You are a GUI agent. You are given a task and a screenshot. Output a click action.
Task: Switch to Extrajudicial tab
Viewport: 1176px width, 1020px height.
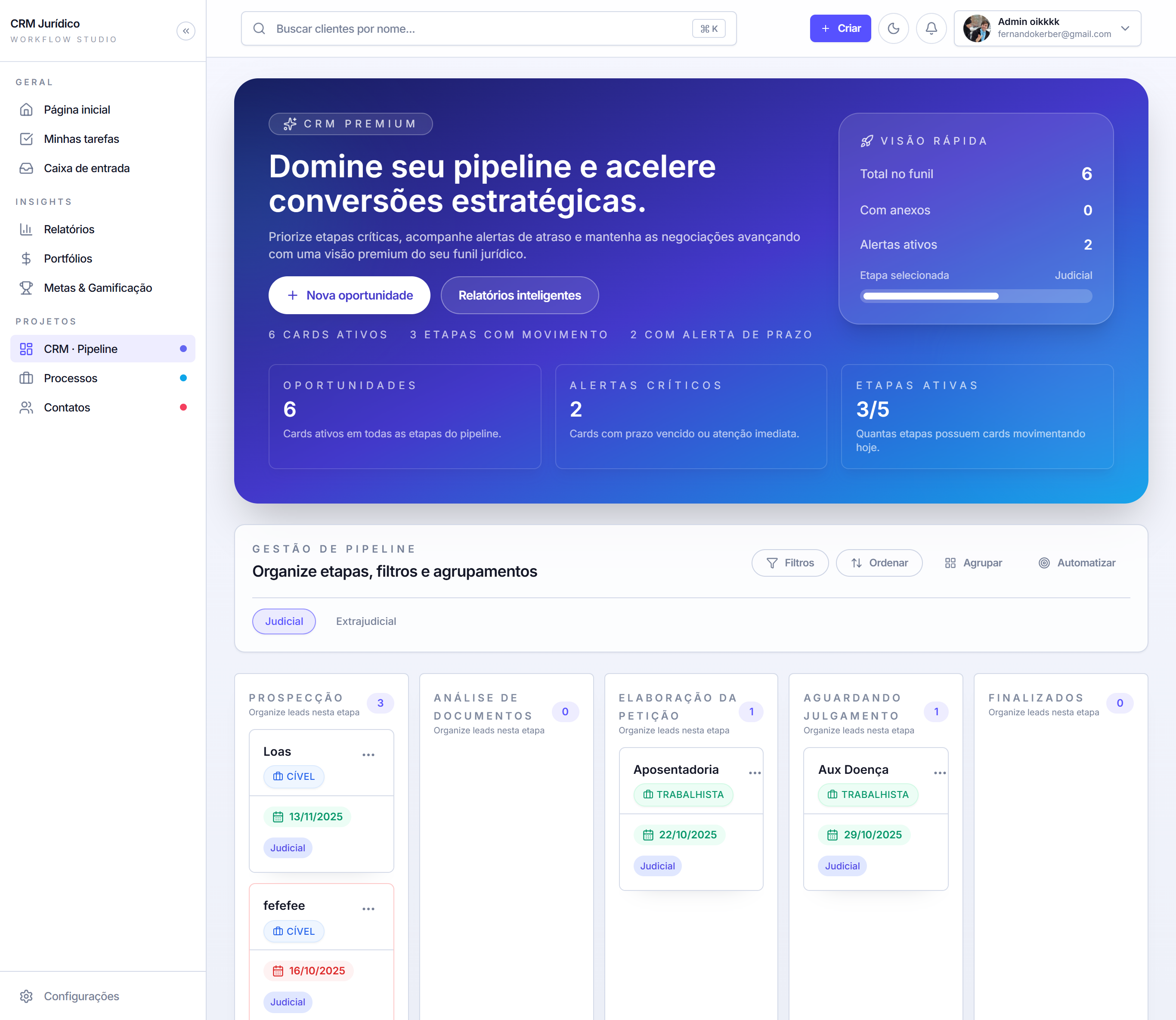365,621
